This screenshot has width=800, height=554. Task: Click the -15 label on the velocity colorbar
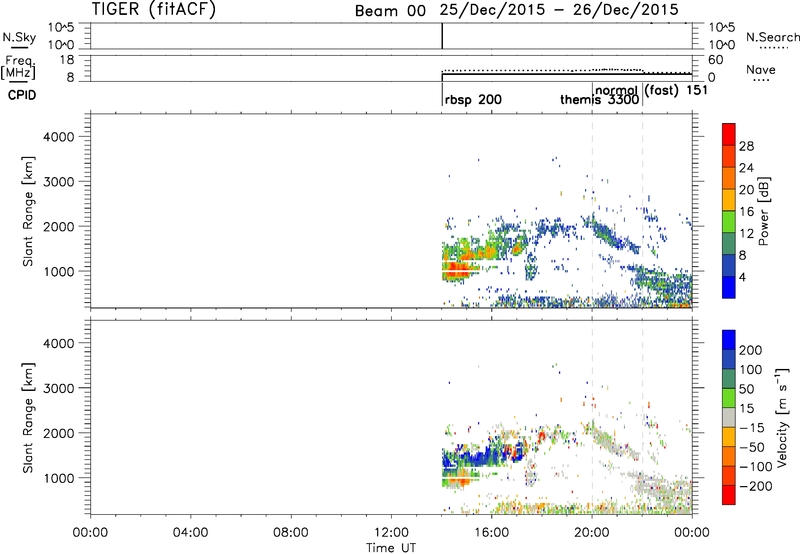[752, 428]
